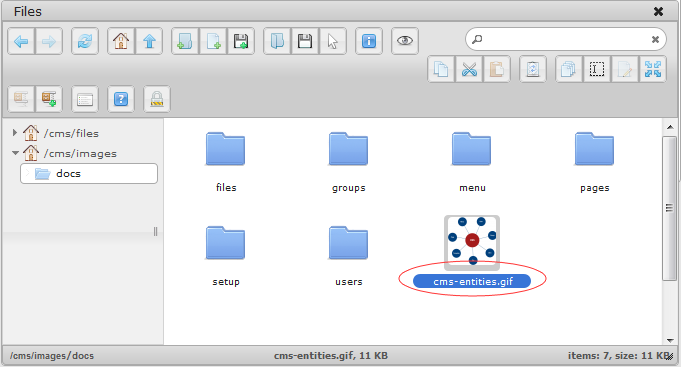The height and width of the screenshot is (367, 681).
Task: Extract an archive with the faded archive icon
Action: click(21, 99)
